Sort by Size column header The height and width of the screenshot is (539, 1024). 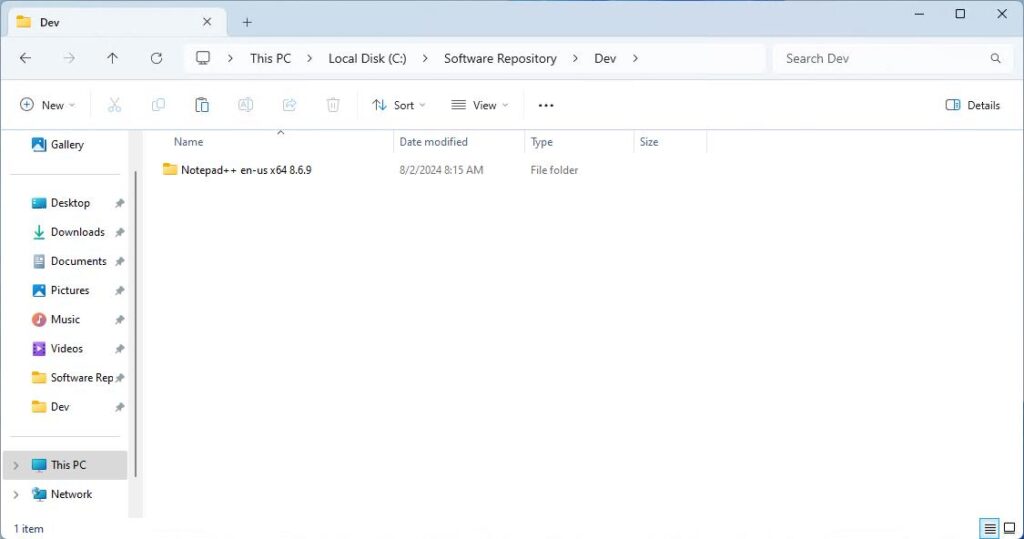(x=670, y=142)
